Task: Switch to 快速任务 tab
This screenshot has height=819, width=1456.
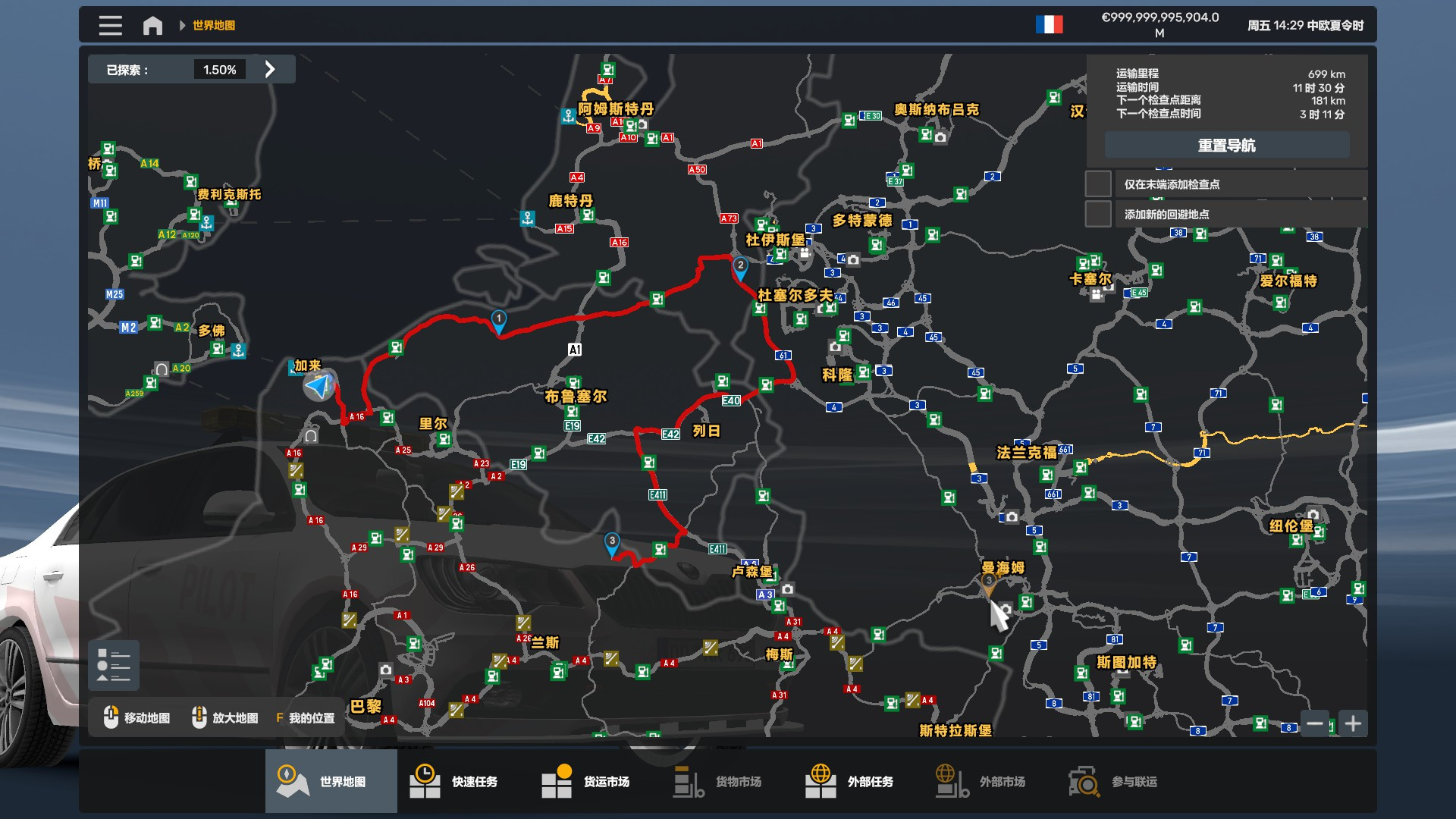Action: pos(453,781)
